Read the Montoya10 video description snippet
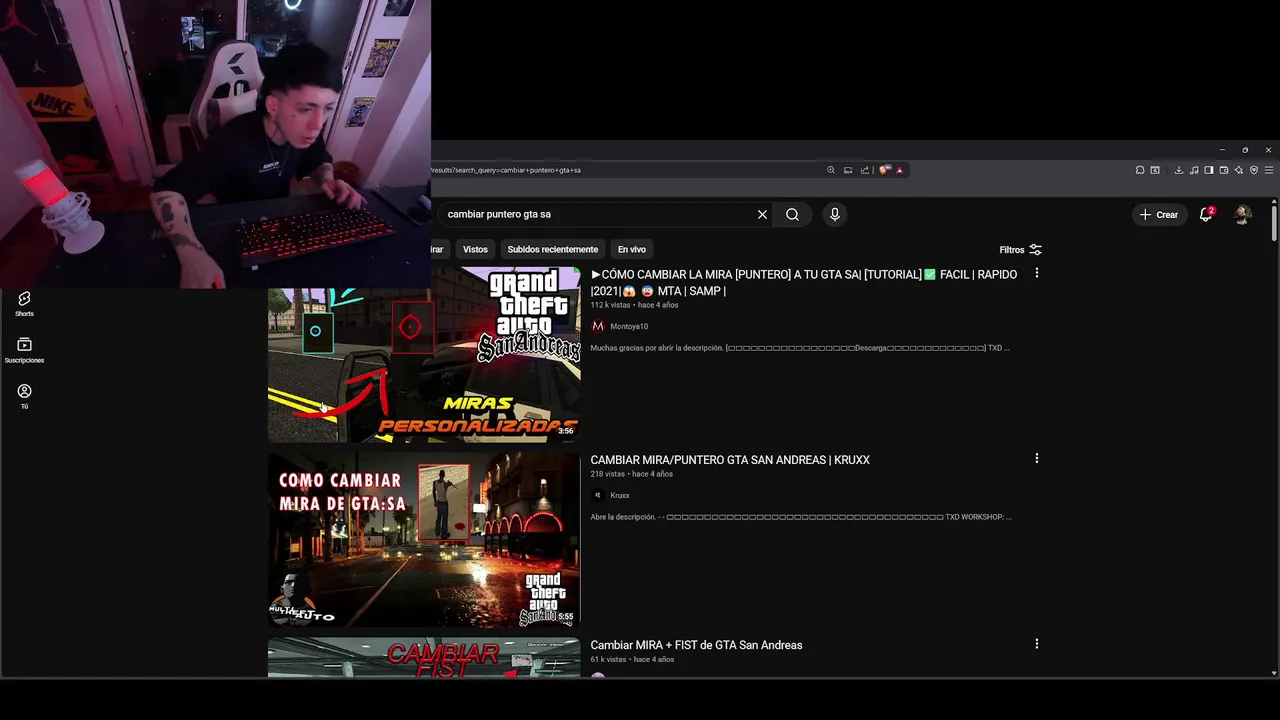This screenshot has width=1280, height=720. 800,348
